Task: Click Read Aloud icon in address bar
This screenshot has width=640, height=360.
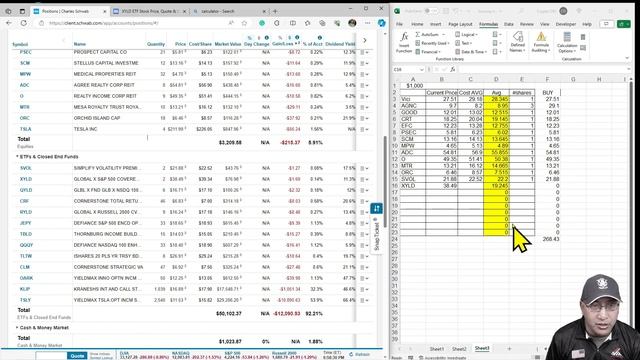Action: click(231, 23)
